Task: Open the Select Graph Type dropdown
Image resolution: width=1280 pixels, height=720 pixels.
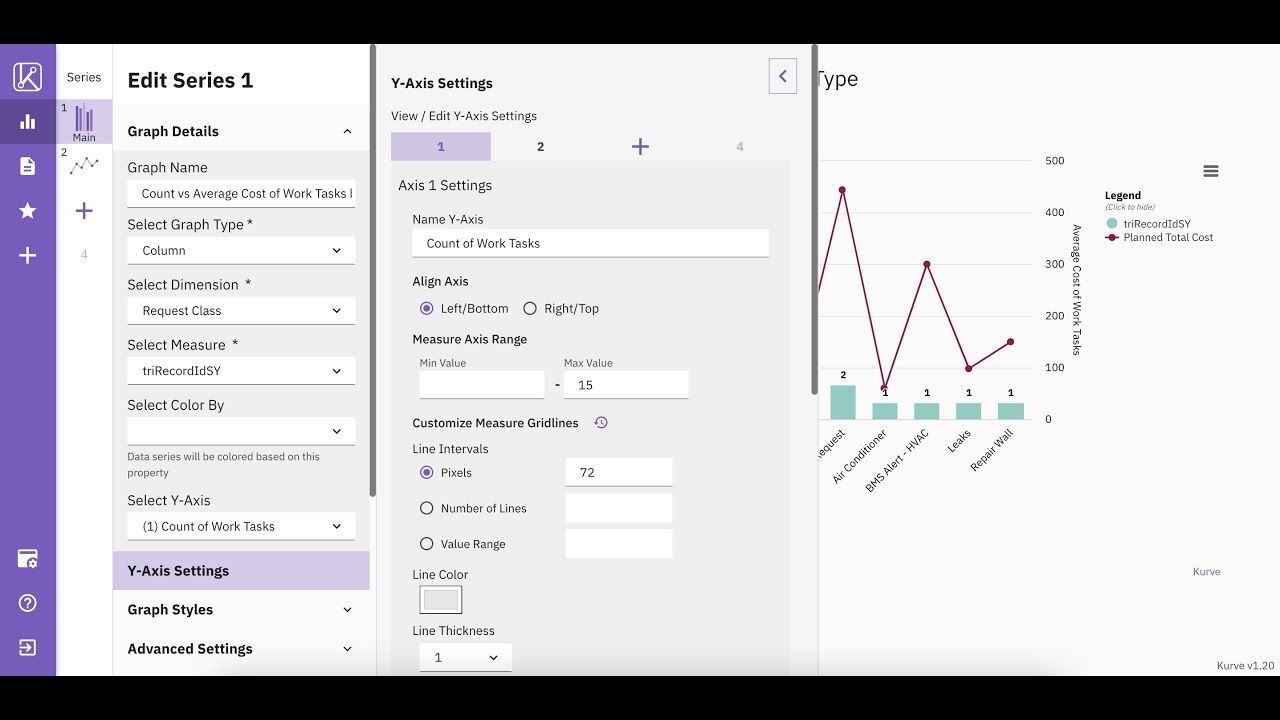Action: pos(241,251)
